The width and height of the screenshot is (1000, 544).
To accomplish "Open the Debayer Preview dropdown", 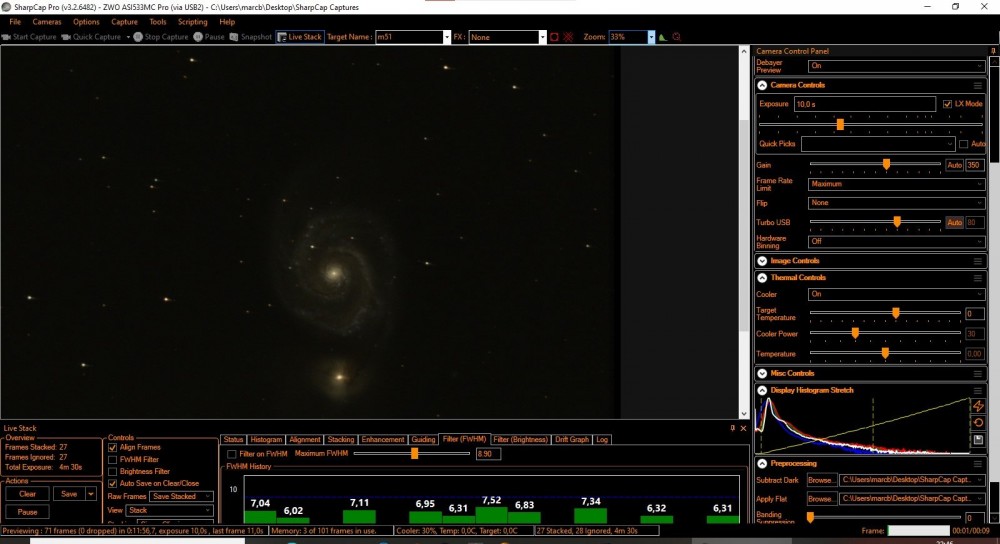I will click(896, 66).
